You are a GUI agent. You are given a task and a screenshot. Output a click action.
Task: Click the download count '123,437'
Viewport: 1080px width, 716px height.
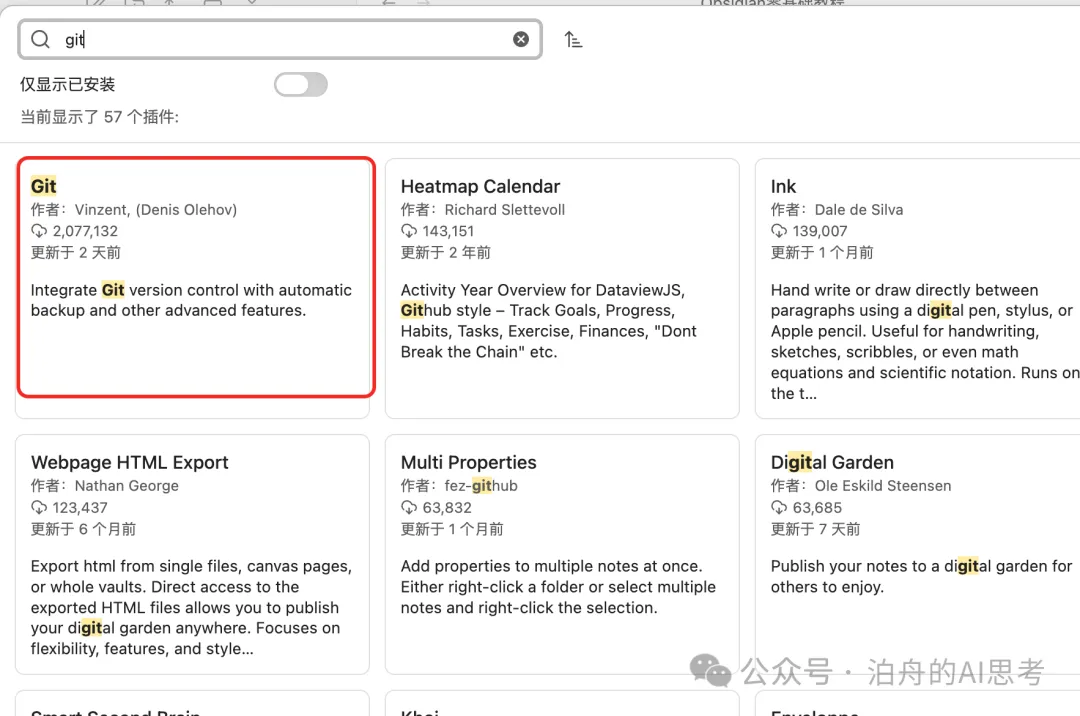[x=80, y=508]
